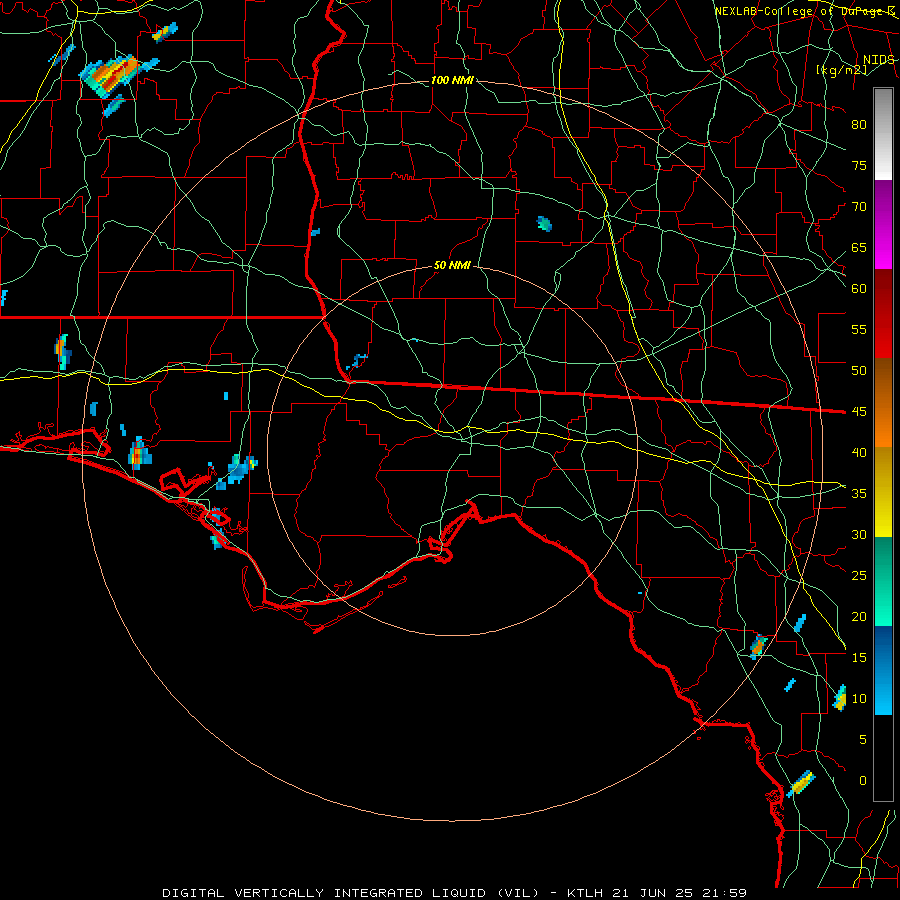Click the scale value "45"
Image resolution: width=900 pixels, height=900 pixels.
point(859,412)
